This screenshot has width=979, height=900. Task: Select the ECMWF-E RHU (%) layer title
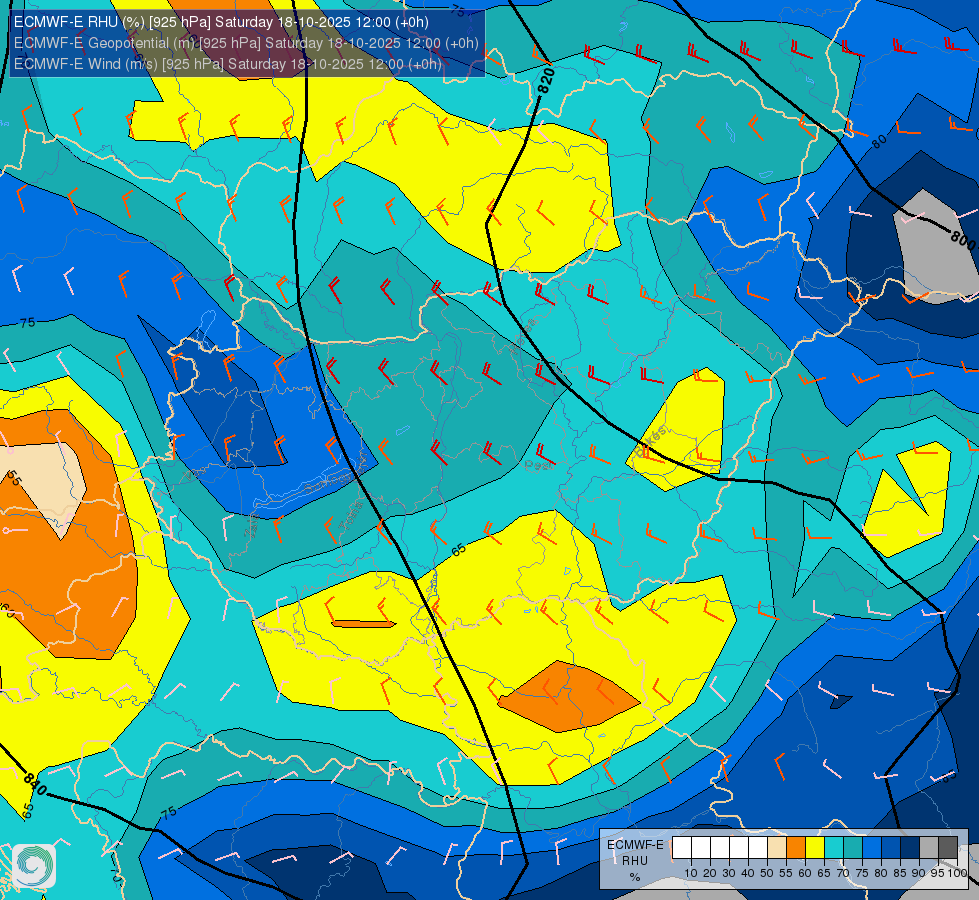click(x=221, y=22)
